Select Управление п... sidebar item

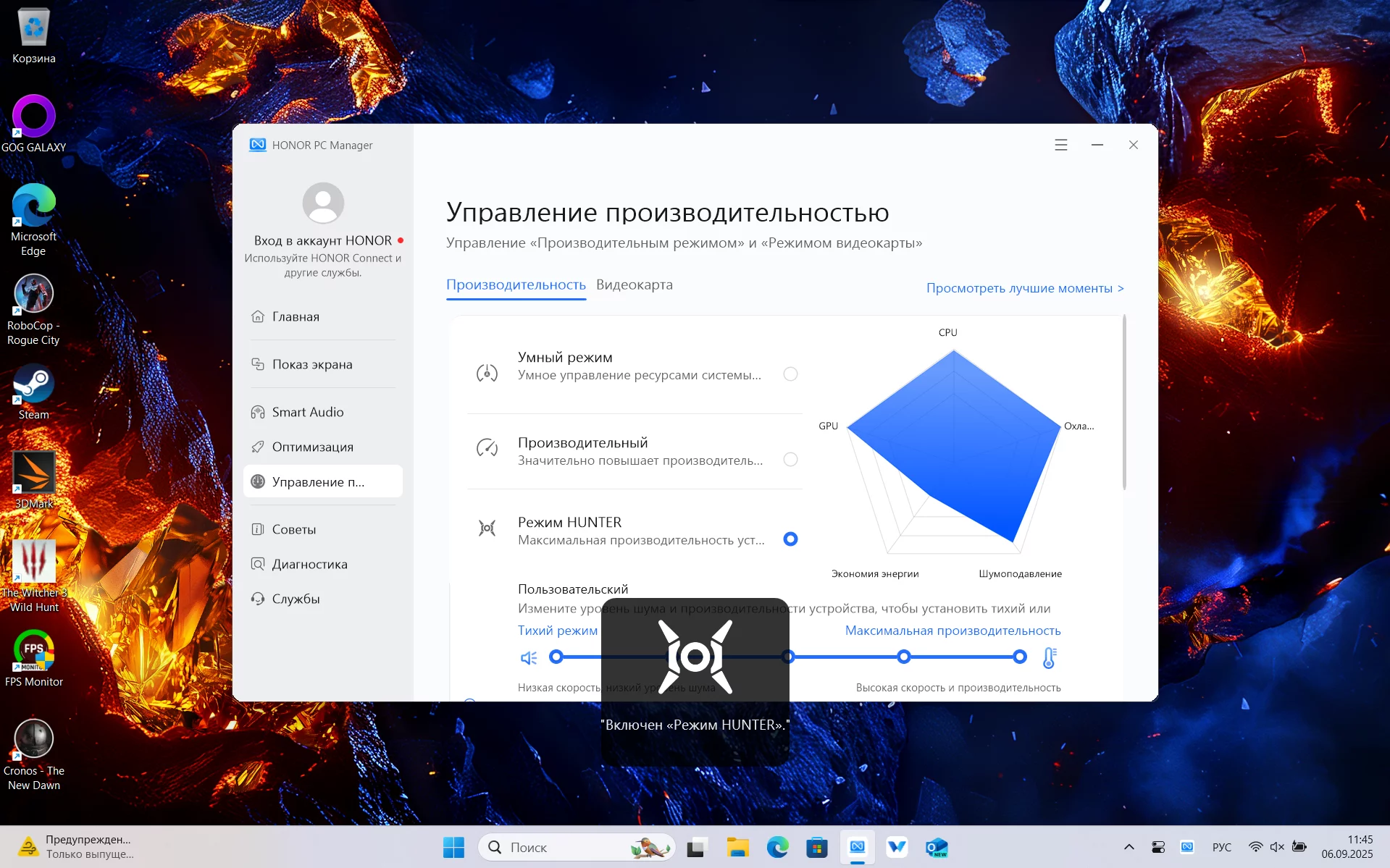click(323, 481)
